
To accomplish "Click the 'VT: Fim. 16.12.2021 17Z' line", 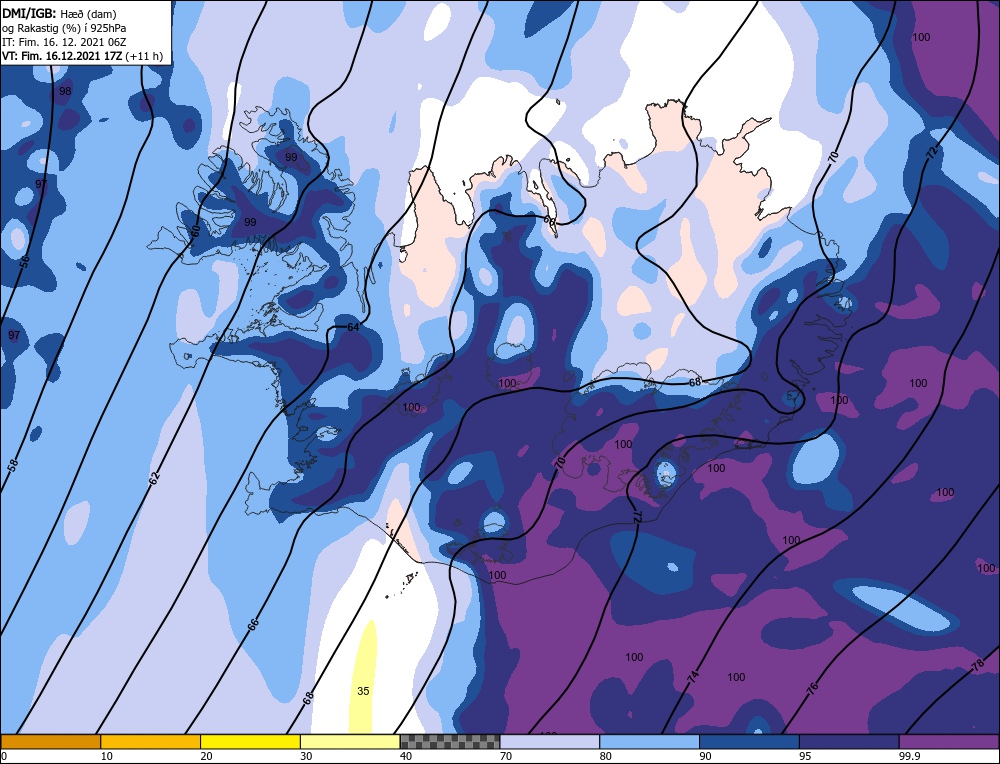I will 62,56.
